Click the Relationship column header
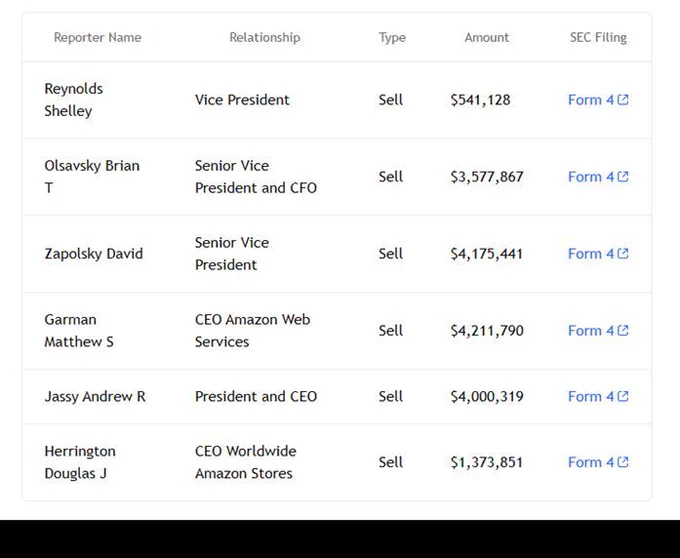This screenshot has width=680, height=558. click(x=265, y=37)
